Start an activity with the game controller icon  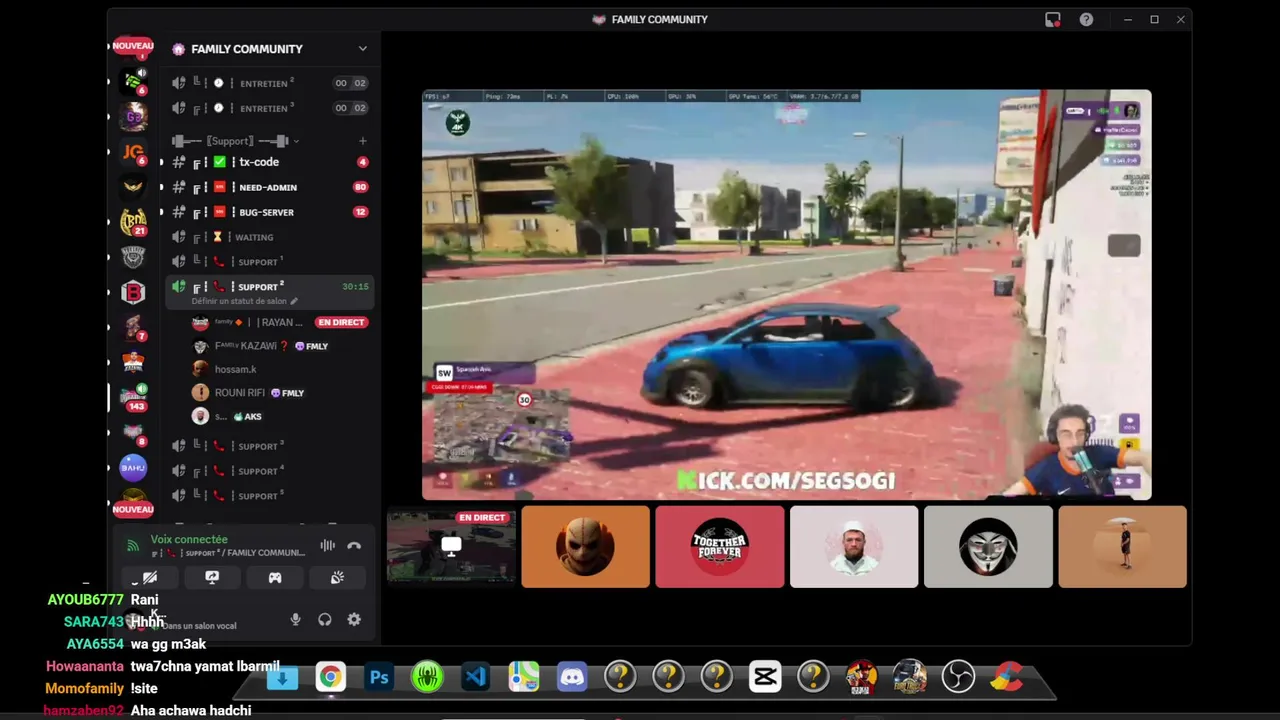(275, 577)
